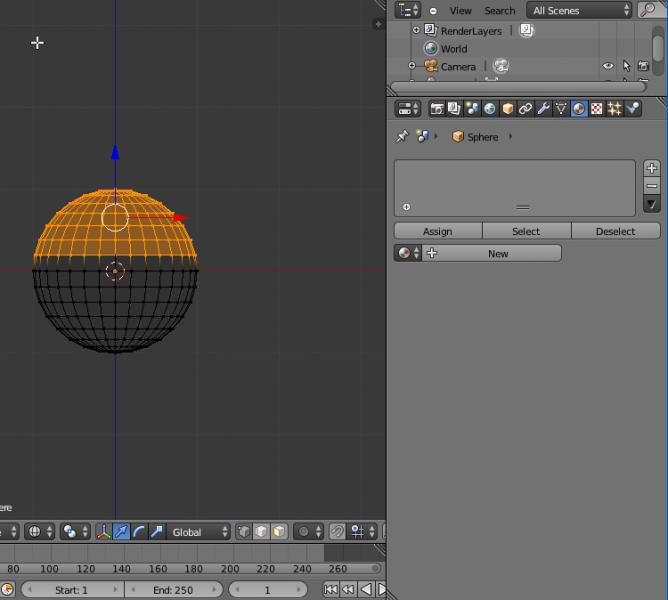Open the Render properties tab
Image resolution: width=668 pixels, height=600 pixels.
[x=437, y=109]
